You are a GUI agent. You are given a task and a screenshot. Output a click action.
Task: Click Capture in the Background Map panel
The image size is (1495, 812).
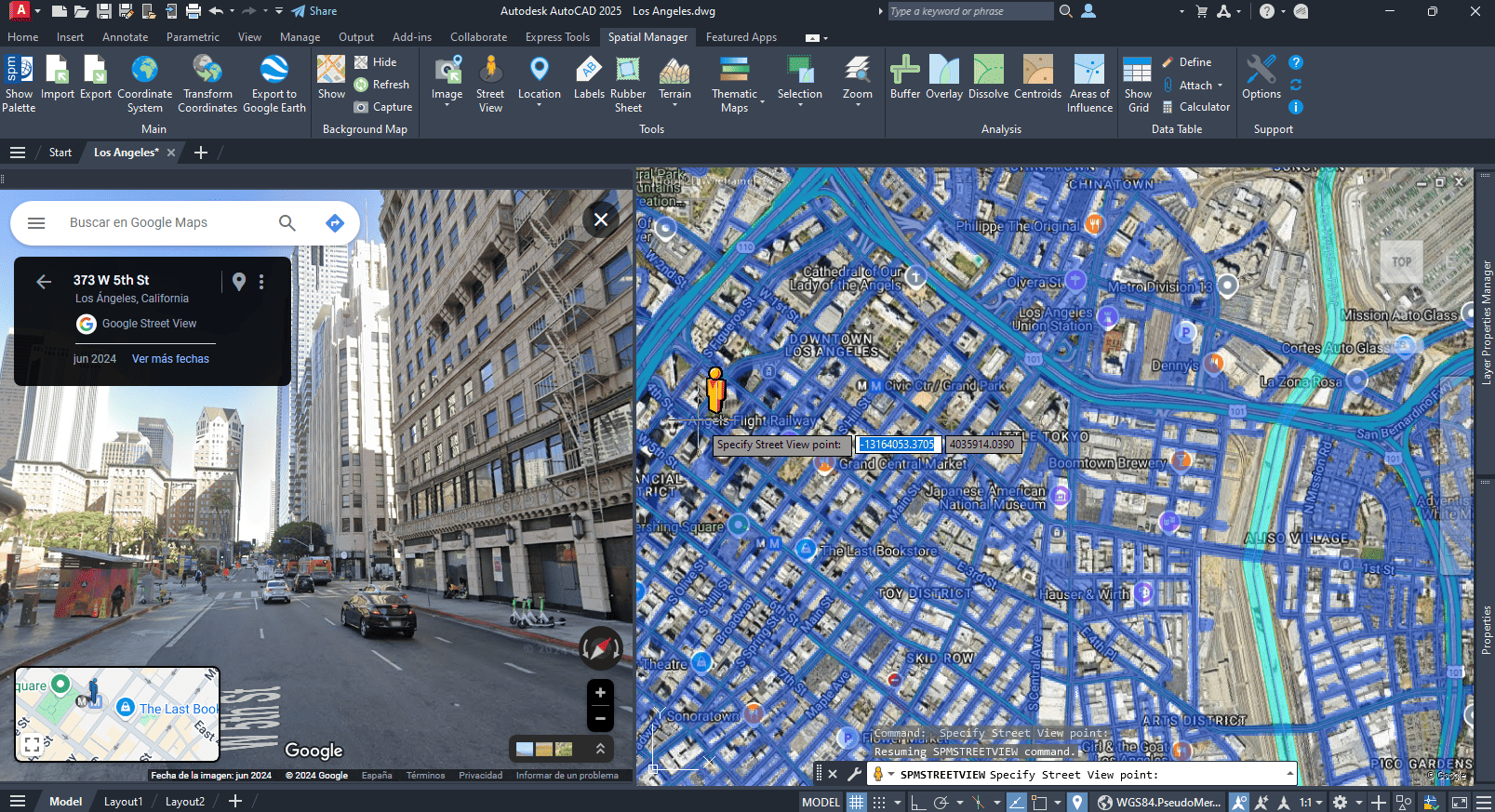point(382,107)
